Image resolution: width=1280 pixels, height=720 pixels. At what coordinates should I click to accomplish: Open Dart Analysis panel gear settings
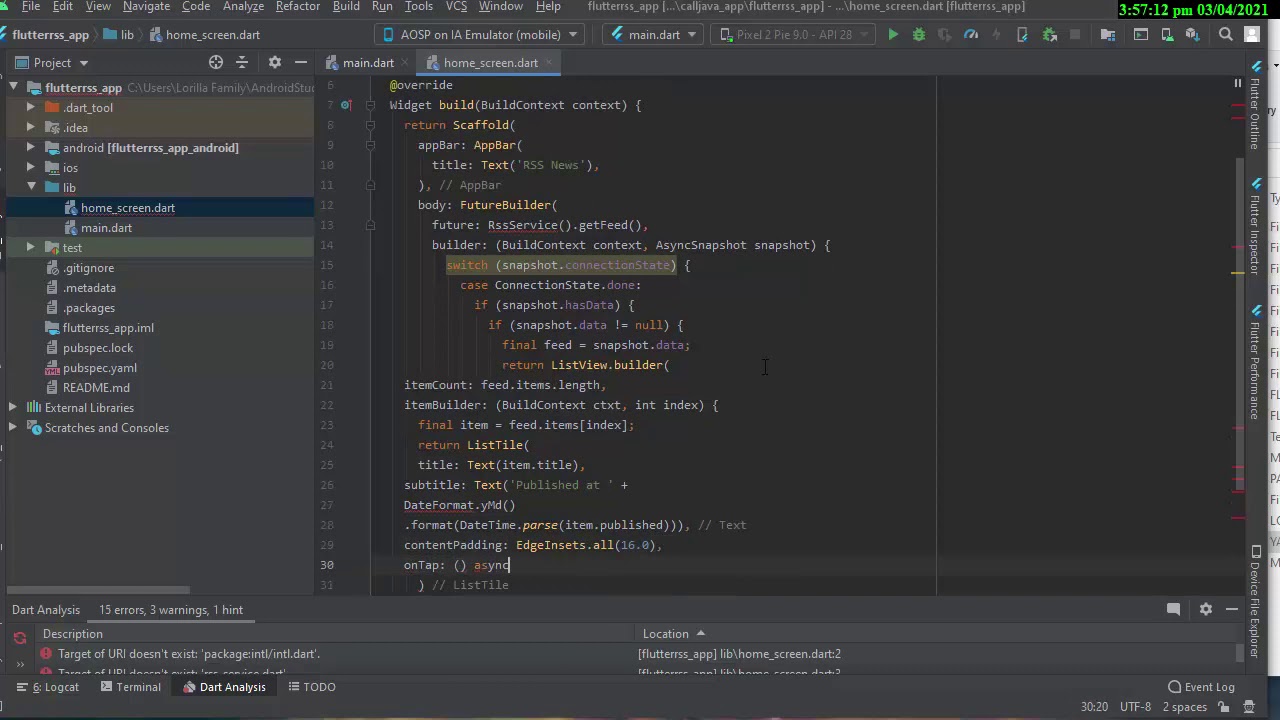pyautogui.click(x=1206, y=609)
